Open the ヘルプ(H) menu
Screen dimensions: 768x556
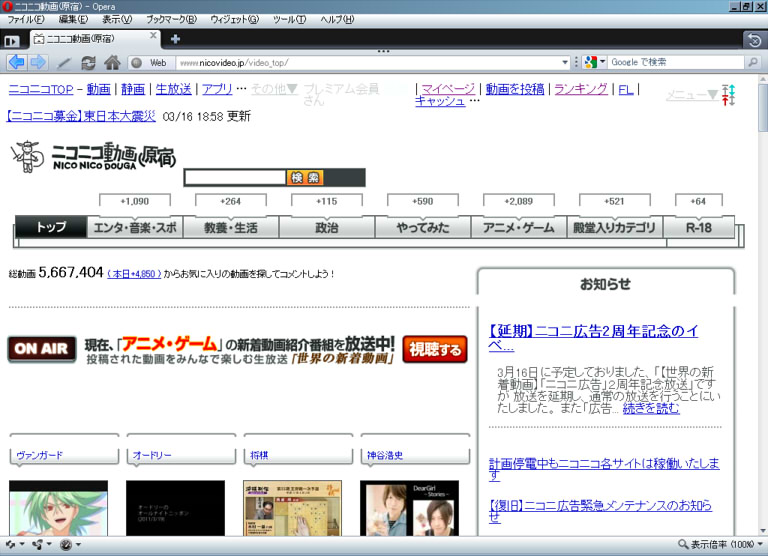337,20
